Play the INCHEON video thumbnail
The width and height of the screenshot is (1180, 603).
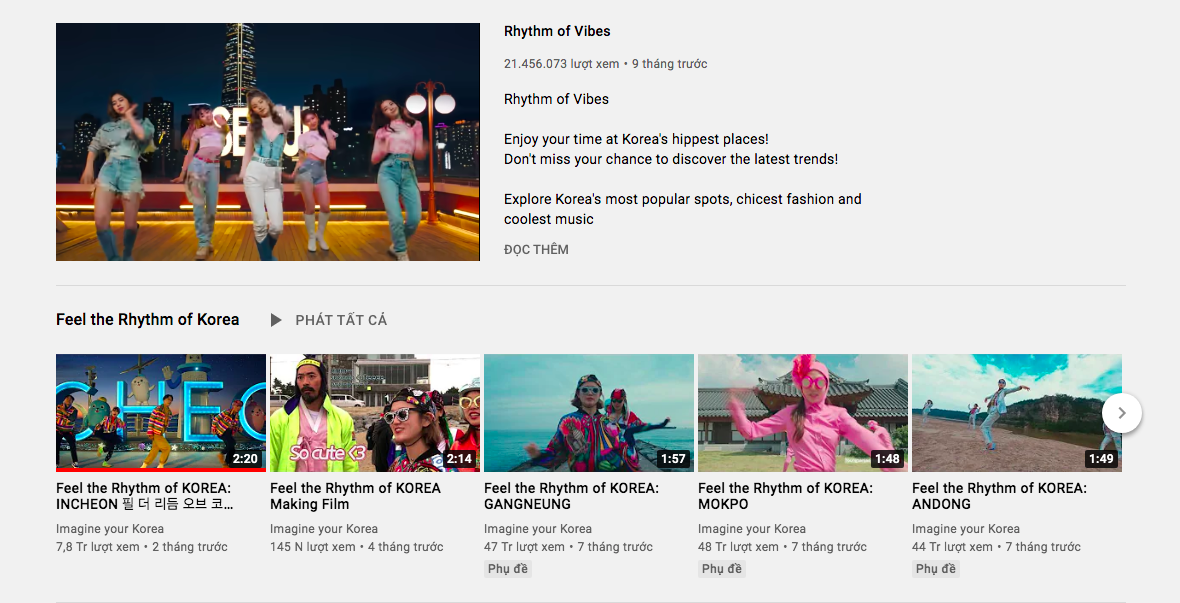click(x=161, y=411)
